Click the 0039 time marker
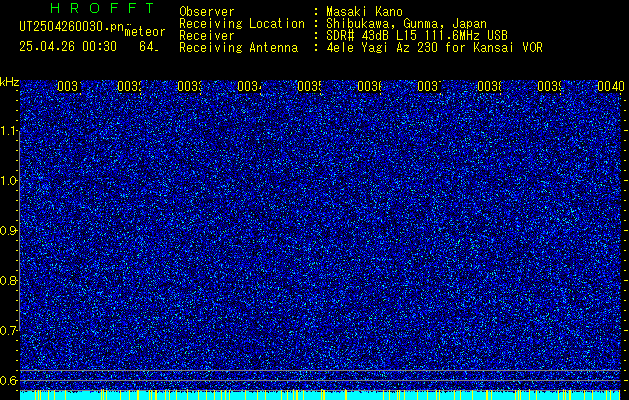The height and width of the screenshot is (400, 629). pos(549,87)
